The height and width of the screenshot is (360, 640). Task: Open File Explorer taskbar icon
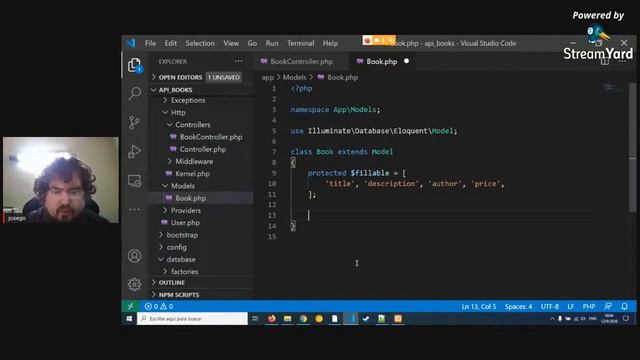287,319
